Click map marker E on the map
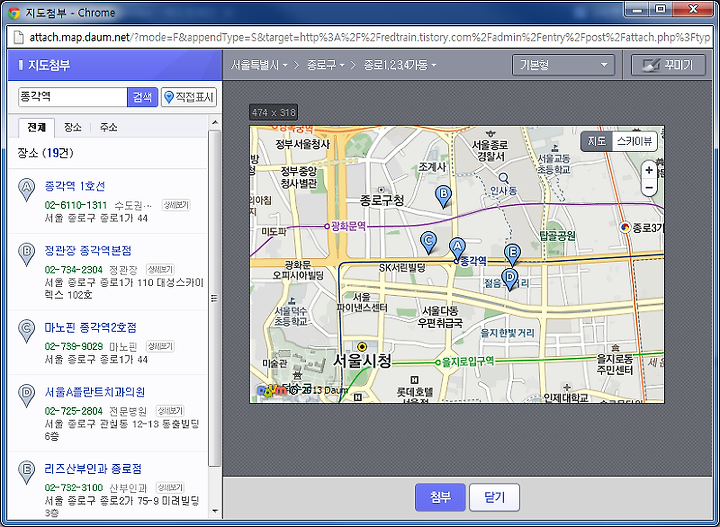The image size is (720, 527). [512, 255]
